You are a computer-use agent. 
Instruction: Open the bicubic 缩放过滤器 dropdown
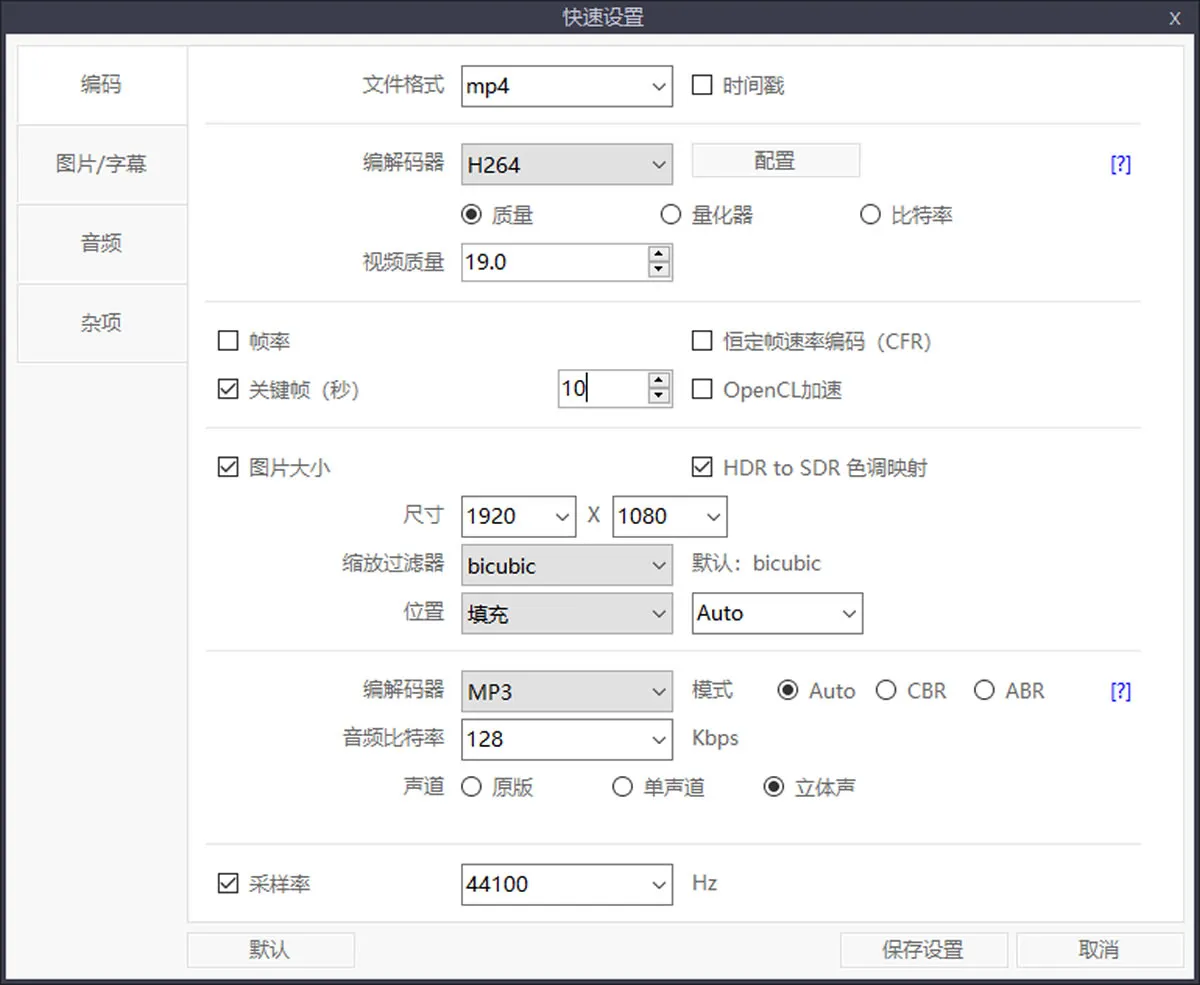[567, 566]
